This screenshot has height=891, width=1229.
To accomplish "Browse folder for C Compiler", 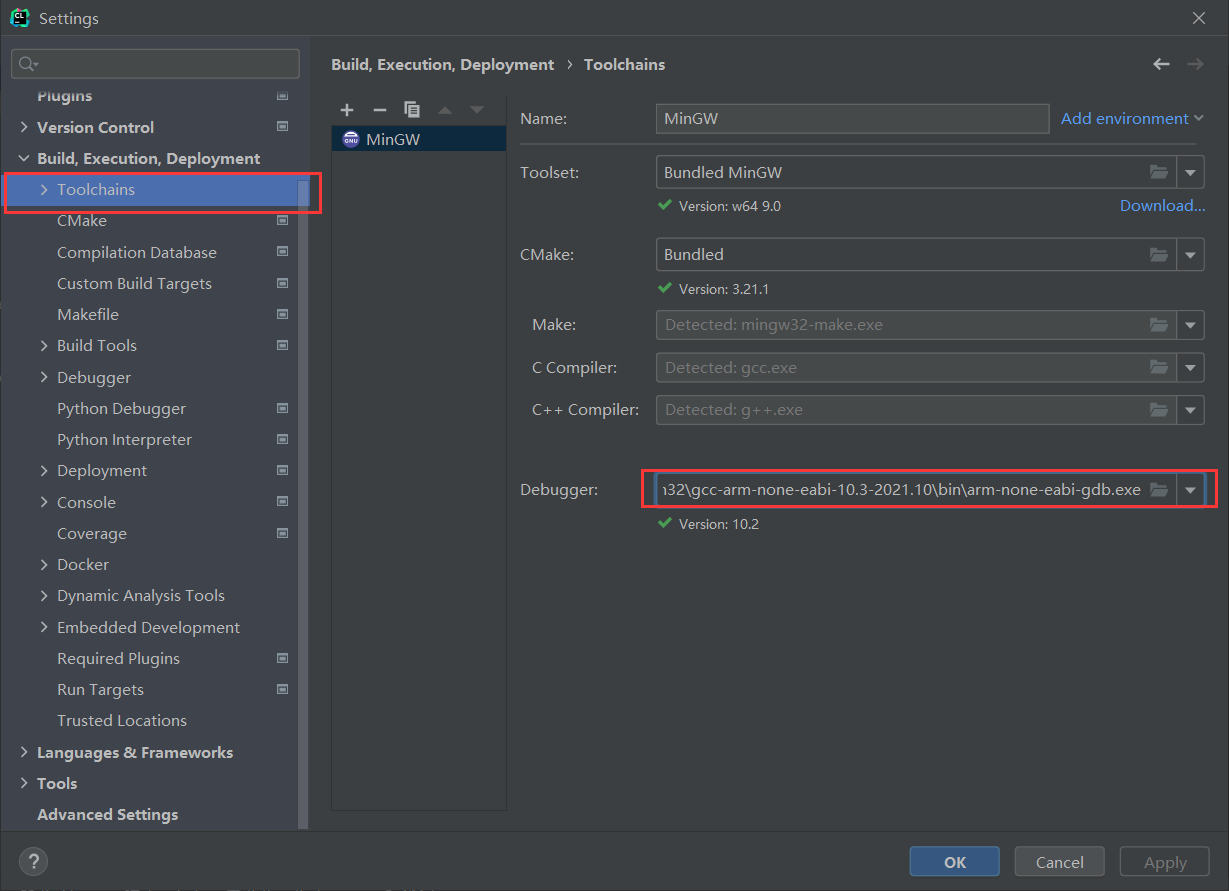I will click(x=1159, y=367).
